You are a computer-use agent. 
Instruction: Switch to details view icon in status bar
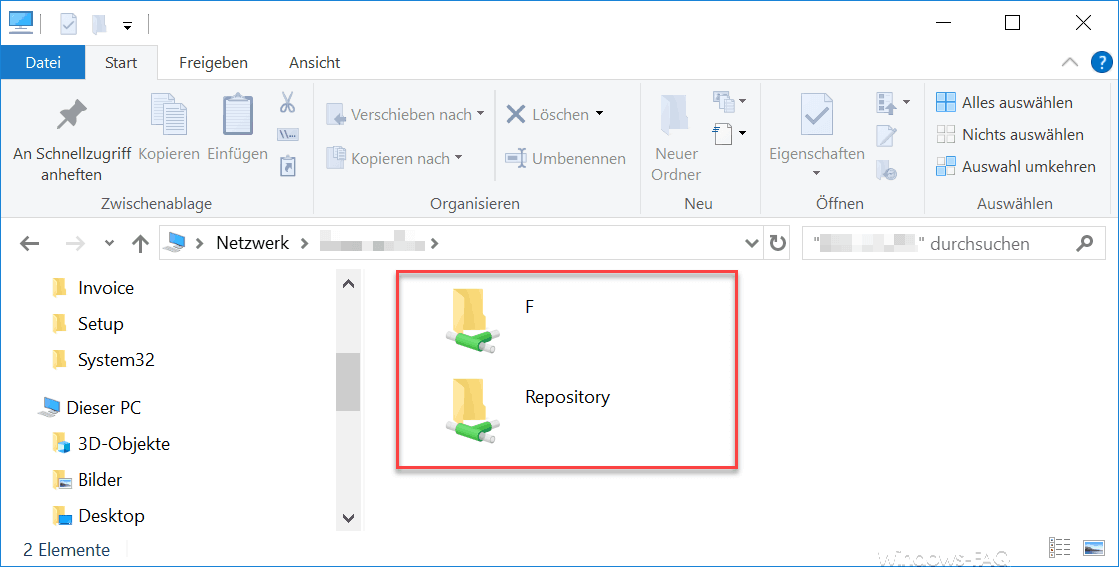pos(1060,547)
